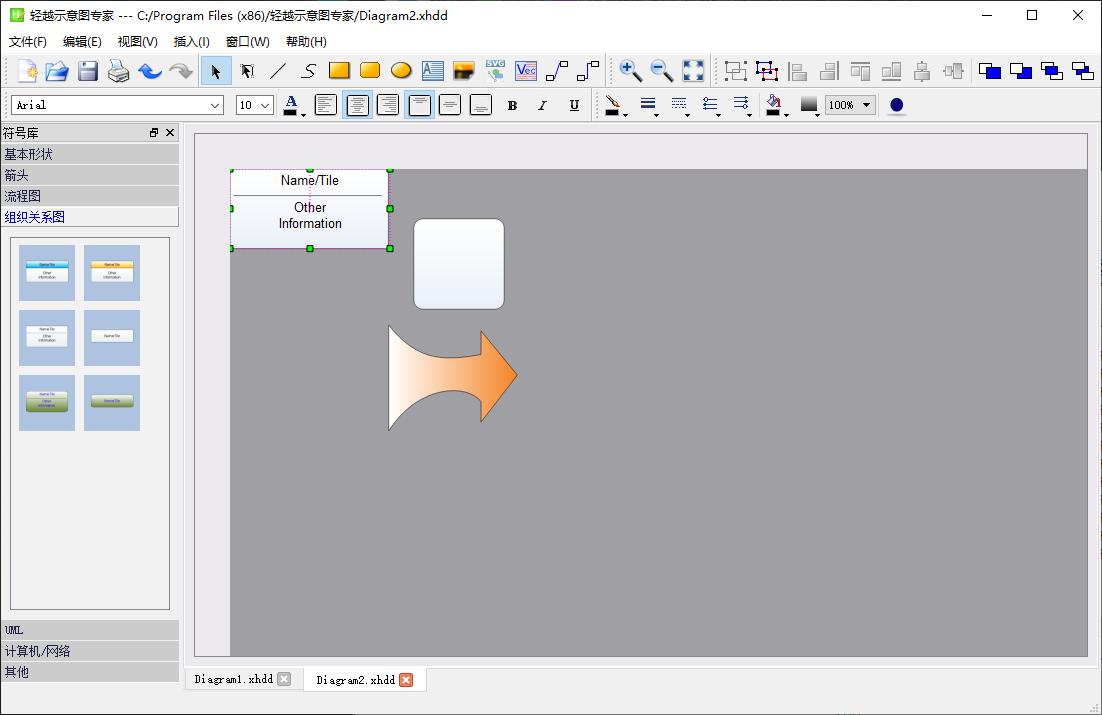Expand the 流程图 symbol category
Viewport: 1102px width, 715px height.
click(90, 196)
